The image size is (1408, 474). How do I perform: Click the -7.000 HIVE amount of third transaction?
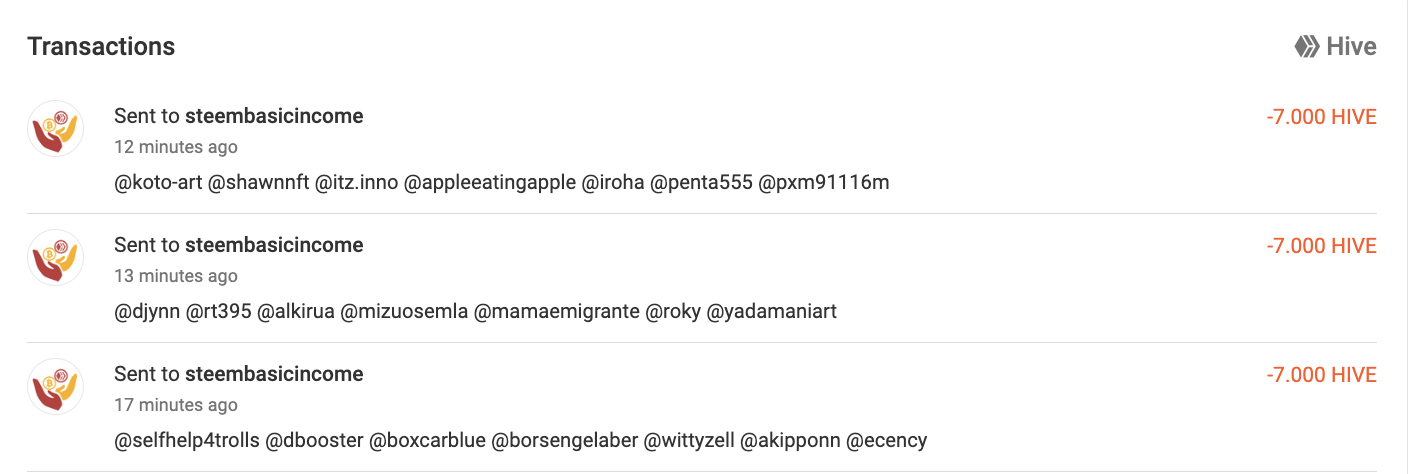pos(1321,375)
